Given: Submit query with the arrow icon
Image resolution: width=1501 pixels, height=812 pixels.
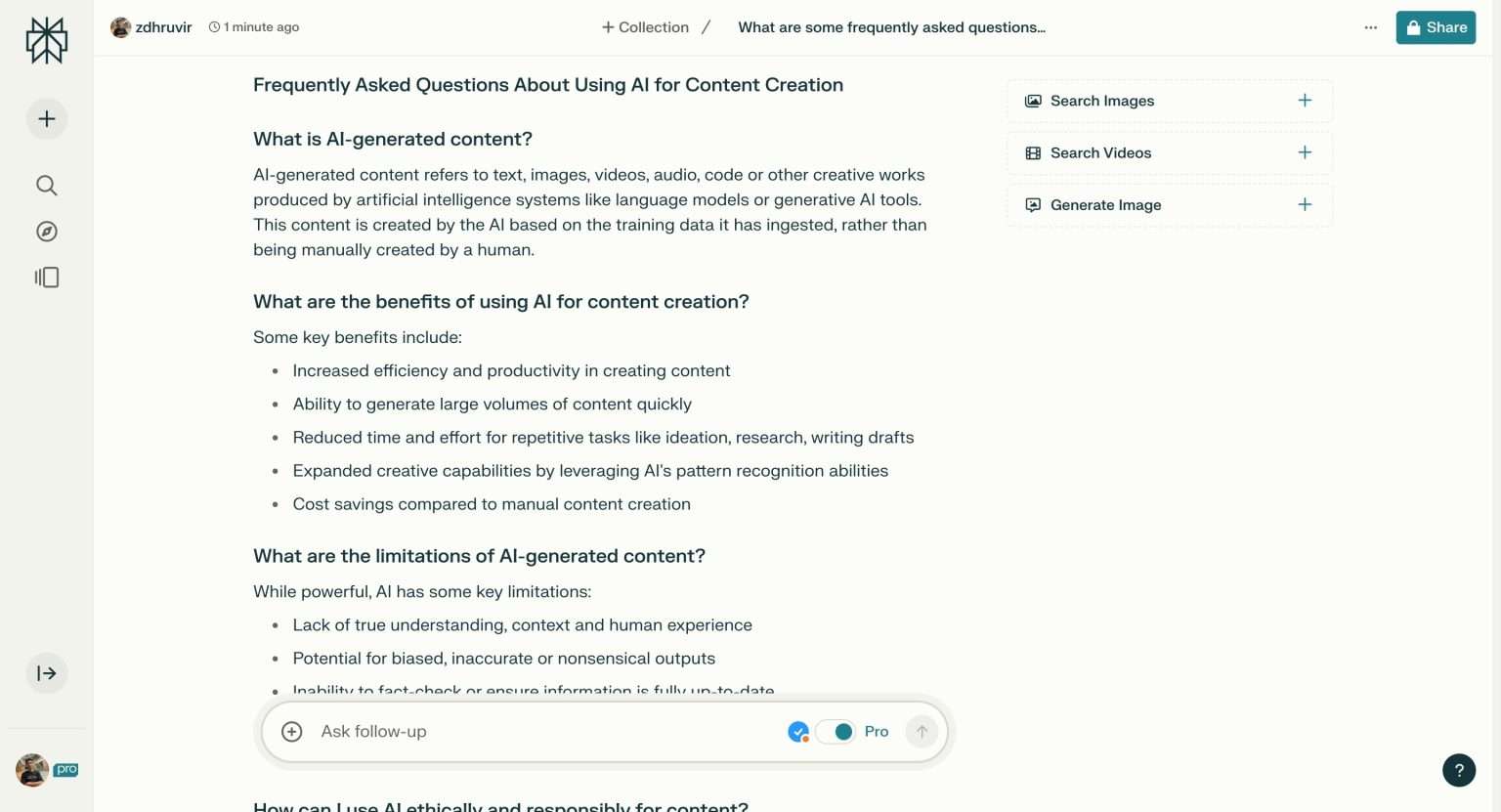Looking at the screenshot, I should (x=921, y=731).
